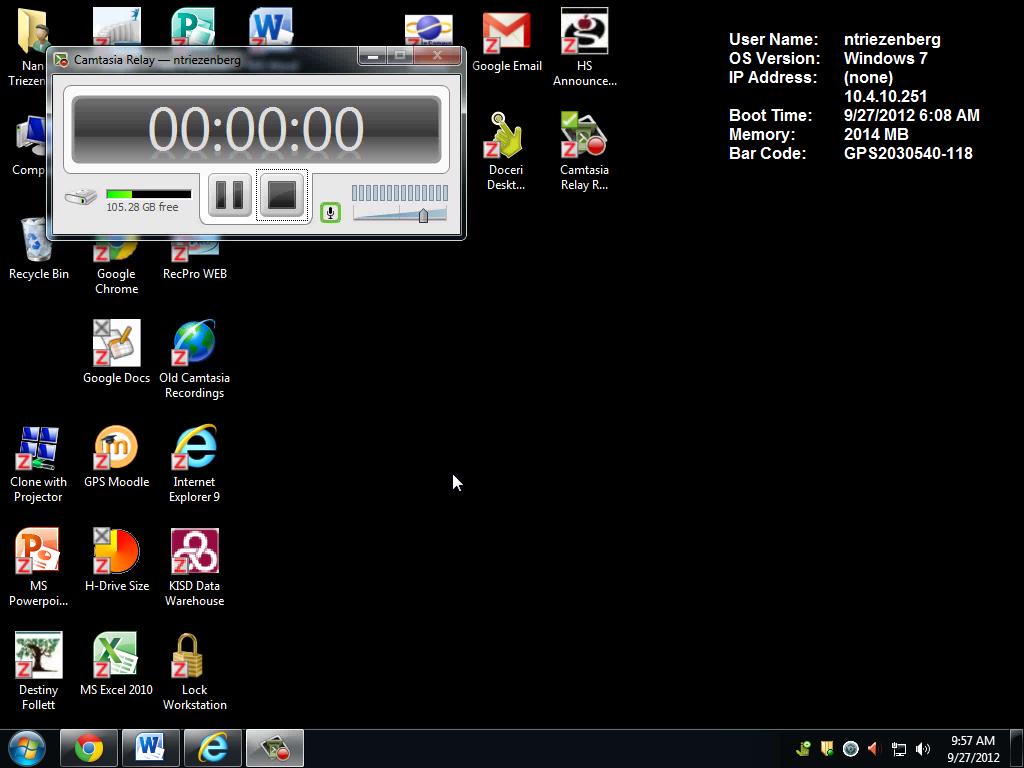This screenshot has width=1024, height=768.
Task: Select the MS Powerpoi... desktop icon
Action: (39, 568)
